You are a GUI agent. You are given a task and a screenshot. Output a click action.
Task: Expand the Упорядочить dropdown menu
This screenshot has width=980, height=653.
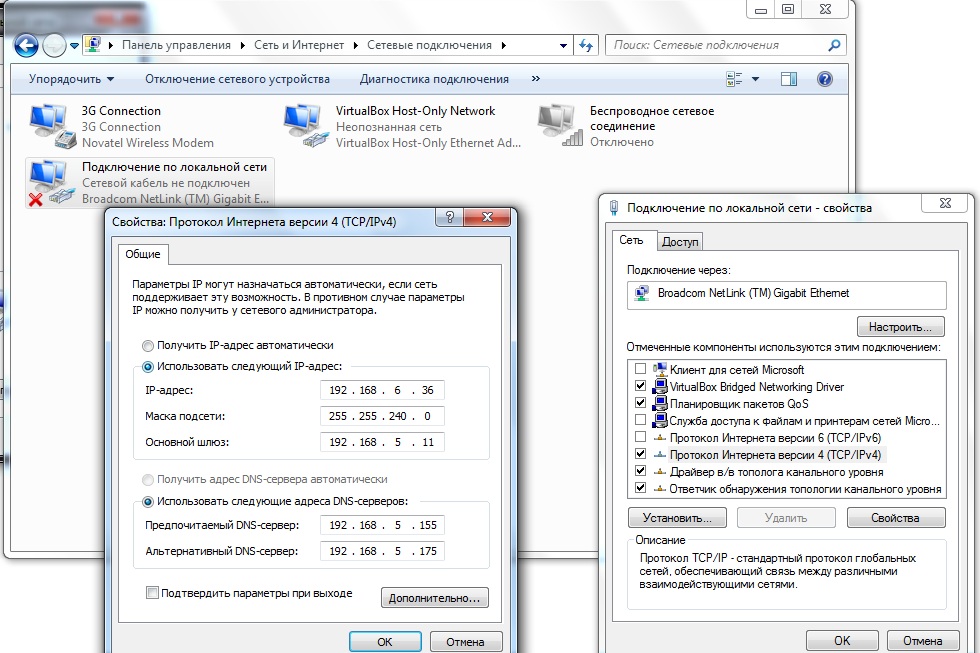pos(71,79)
